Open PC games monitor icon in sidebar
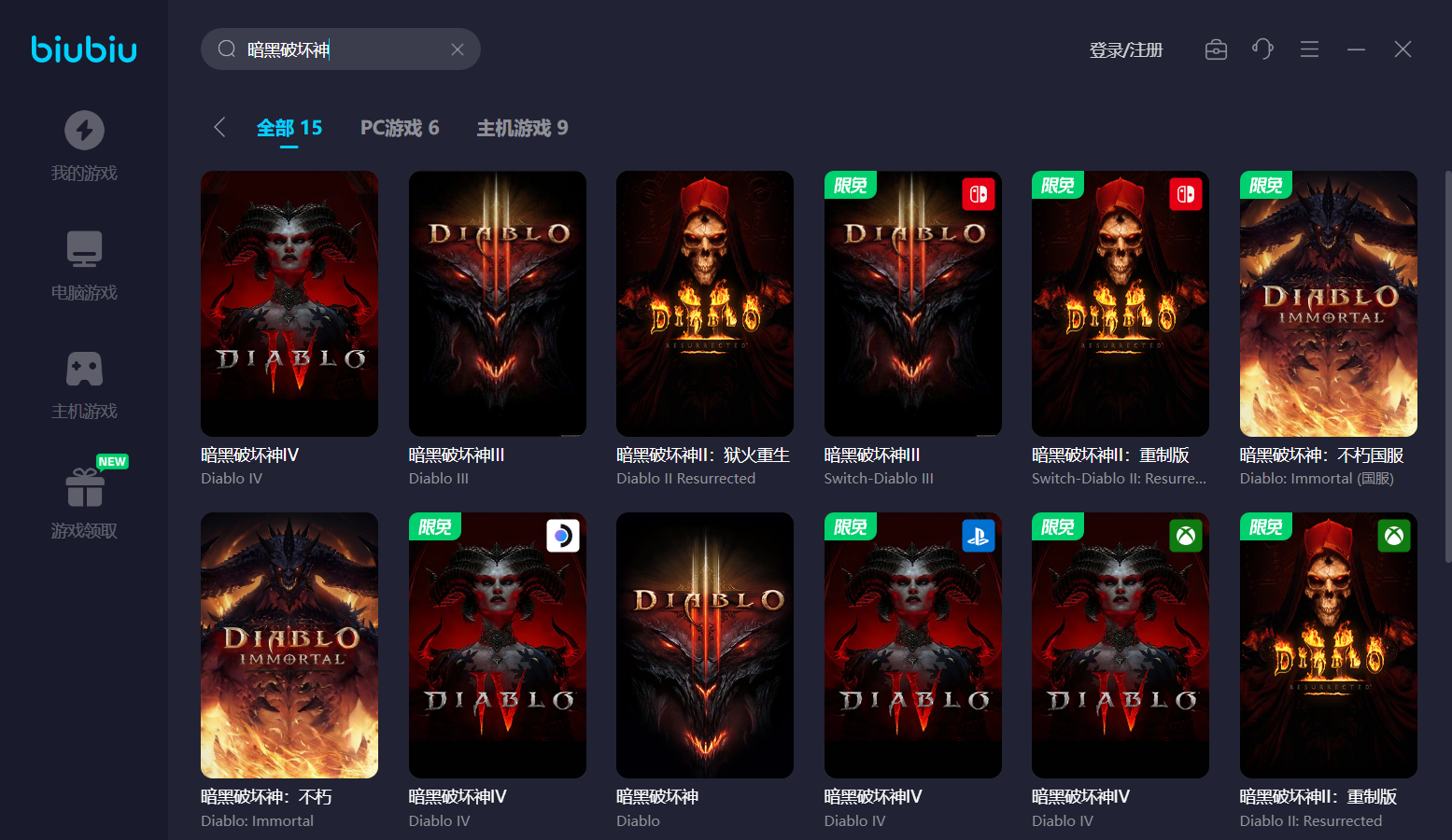This screenshot has height=840, width=1452. 84,249
